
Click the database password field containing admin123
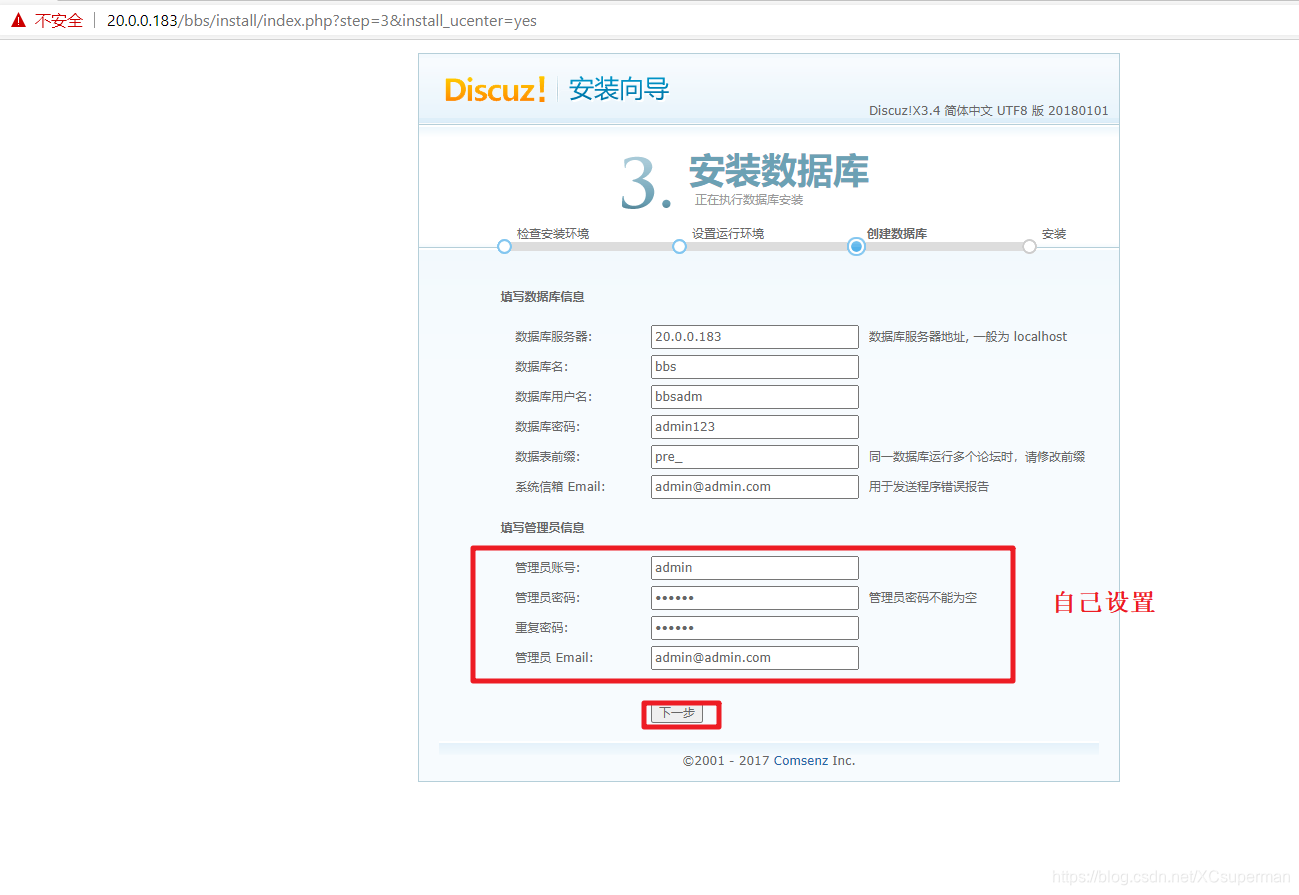point(754,427)
